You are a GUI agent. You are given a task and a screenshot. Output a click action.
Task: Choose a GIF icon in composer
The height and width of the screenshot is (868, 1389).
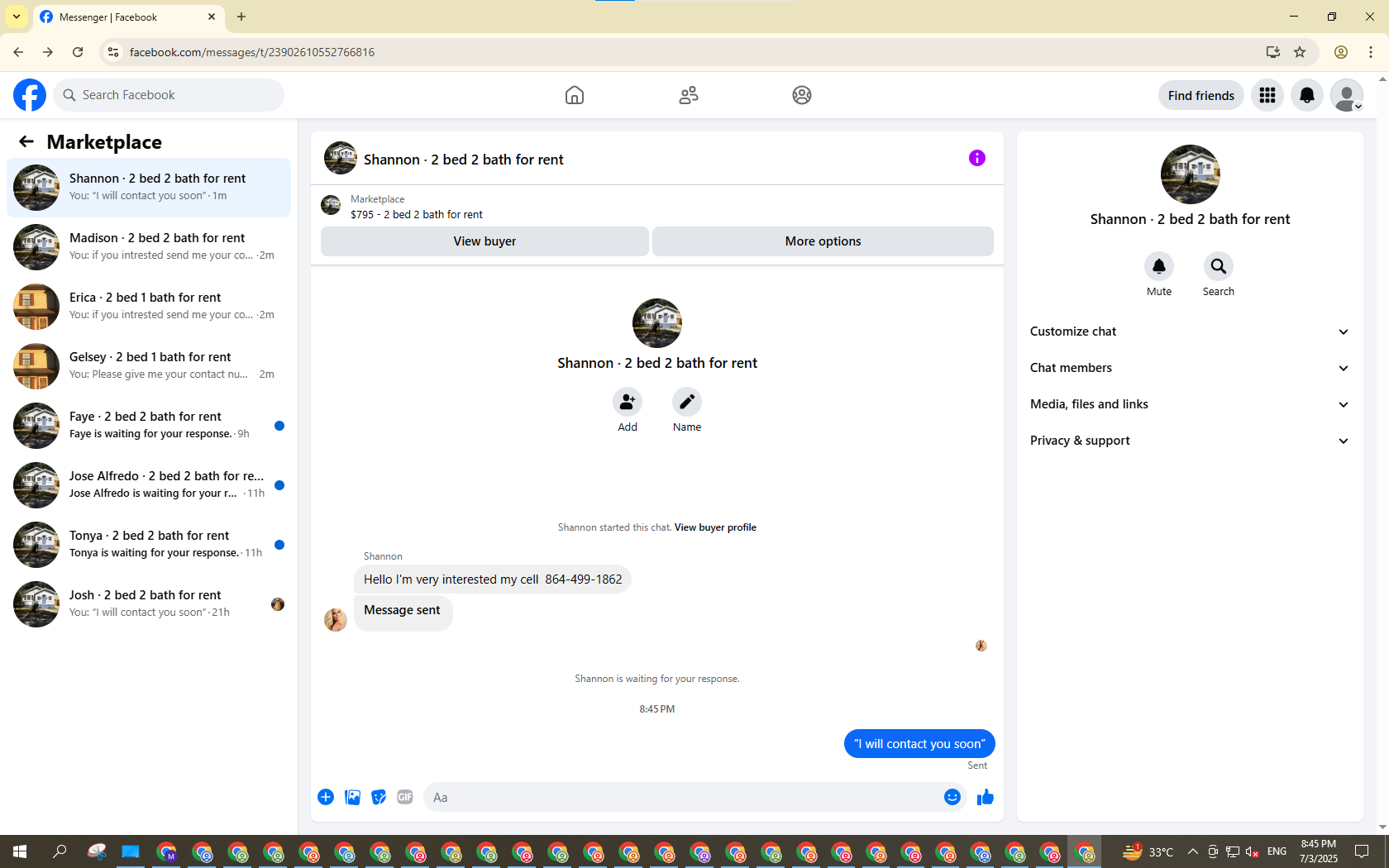(405, 797)
